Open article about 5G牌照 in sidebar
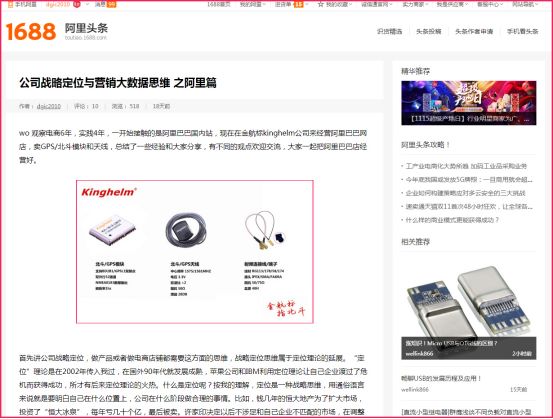Screen dimensions: 553x419 coord(469,180)
